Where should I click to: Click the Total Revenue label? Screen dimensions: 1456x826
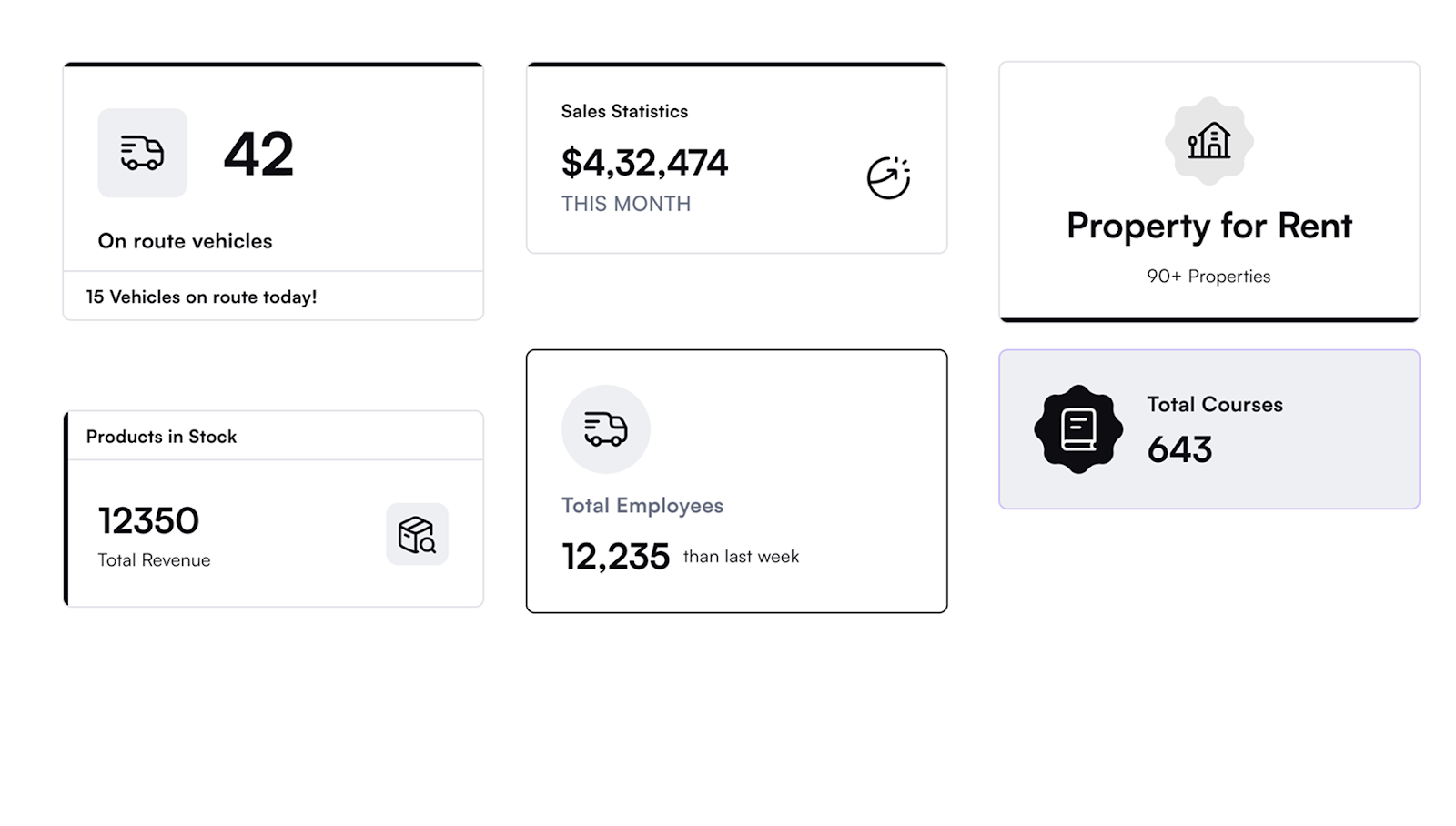click(x=154, y=560)
